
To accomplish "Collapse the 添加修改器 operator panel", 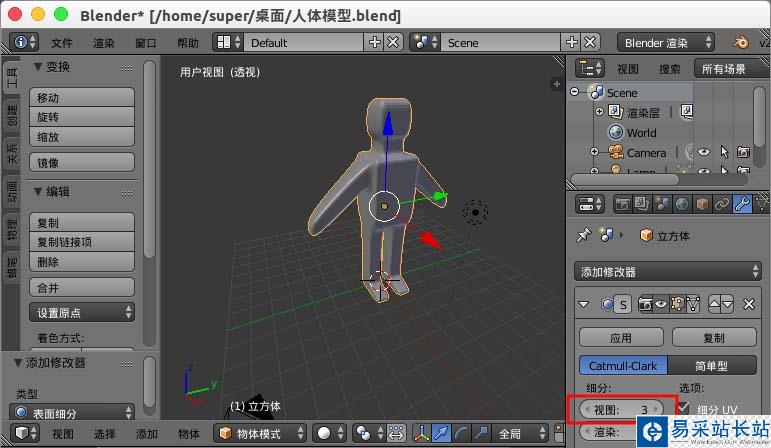I will pos(18,363).
